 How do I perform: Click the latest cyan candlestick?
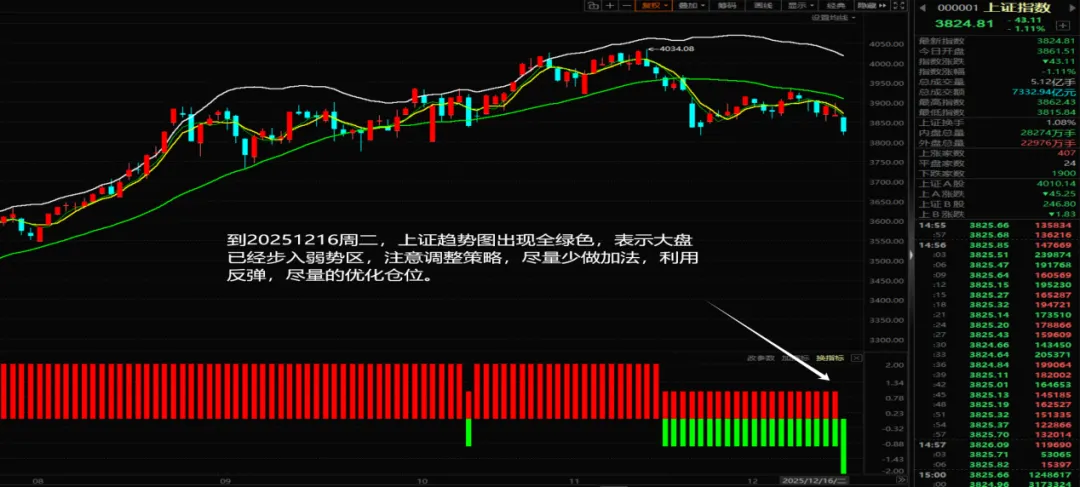pos(844,125)
